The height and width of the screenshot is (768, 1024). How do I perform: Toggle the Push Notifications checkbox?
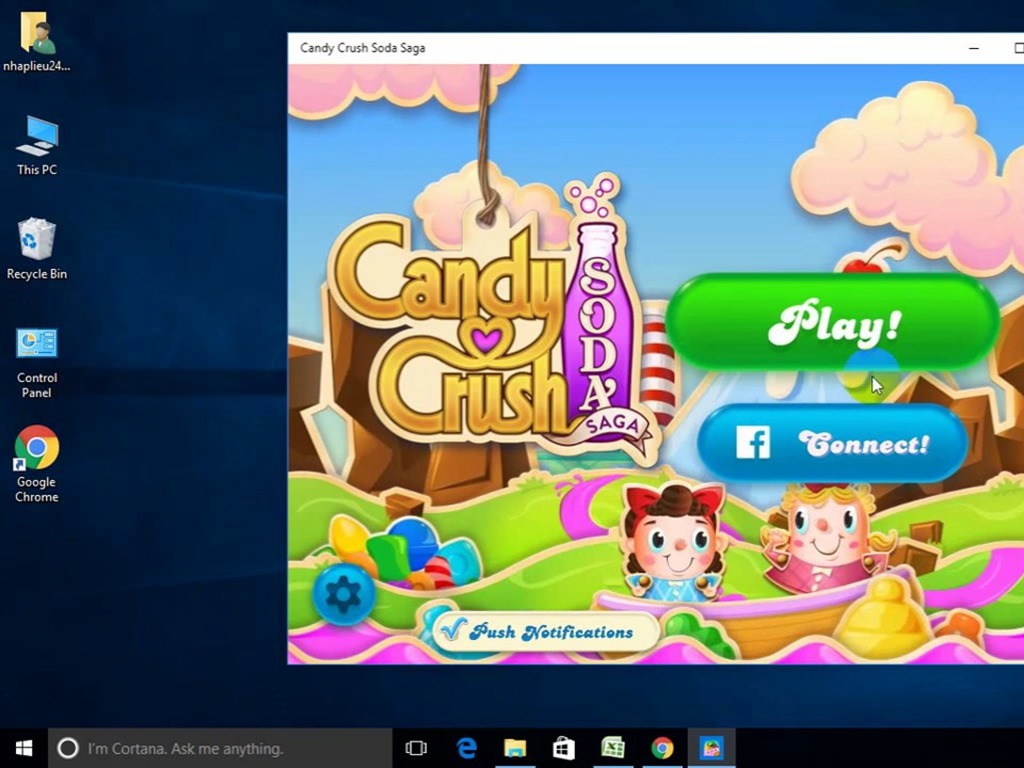(x=453, y=630)
